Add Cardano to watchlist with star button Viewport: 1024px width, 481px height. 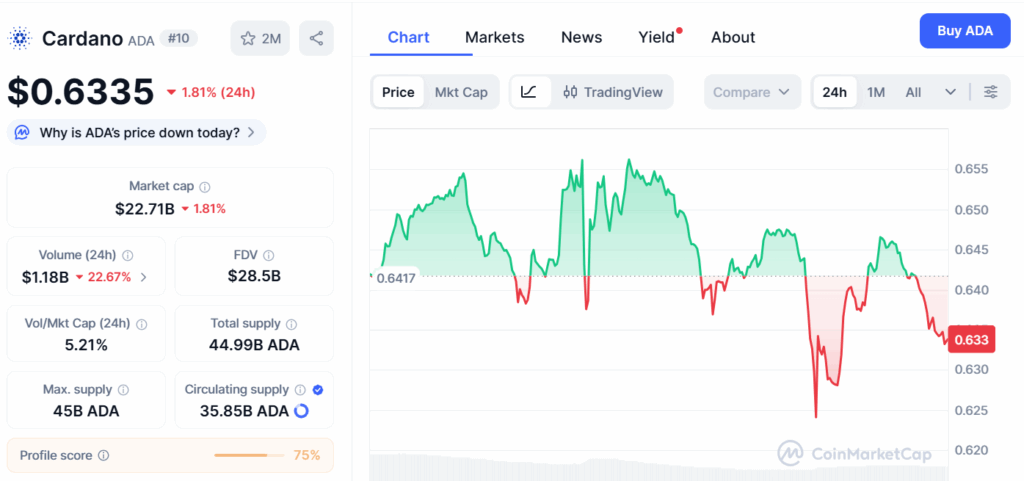(x=260, y=39)
